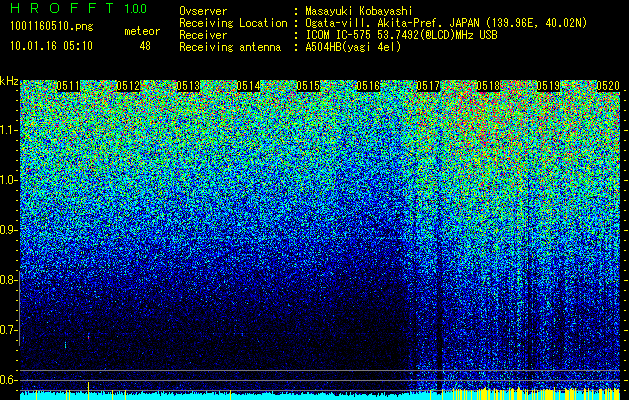Select the ICOM IC-575 receiver description
Viewport: 629px width, 400px height.
click(401, 35)
